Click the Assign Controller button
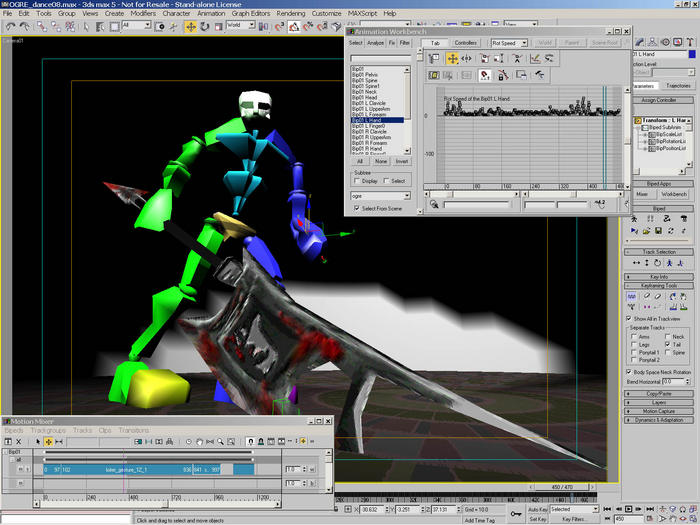700x525 pixels. [658, 102]
